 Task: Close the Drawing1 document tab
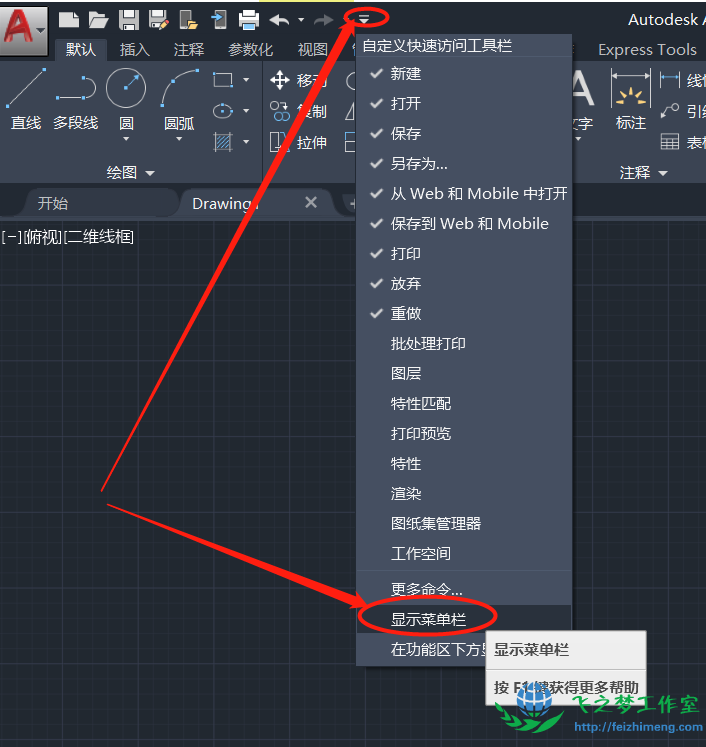point(311,203)
